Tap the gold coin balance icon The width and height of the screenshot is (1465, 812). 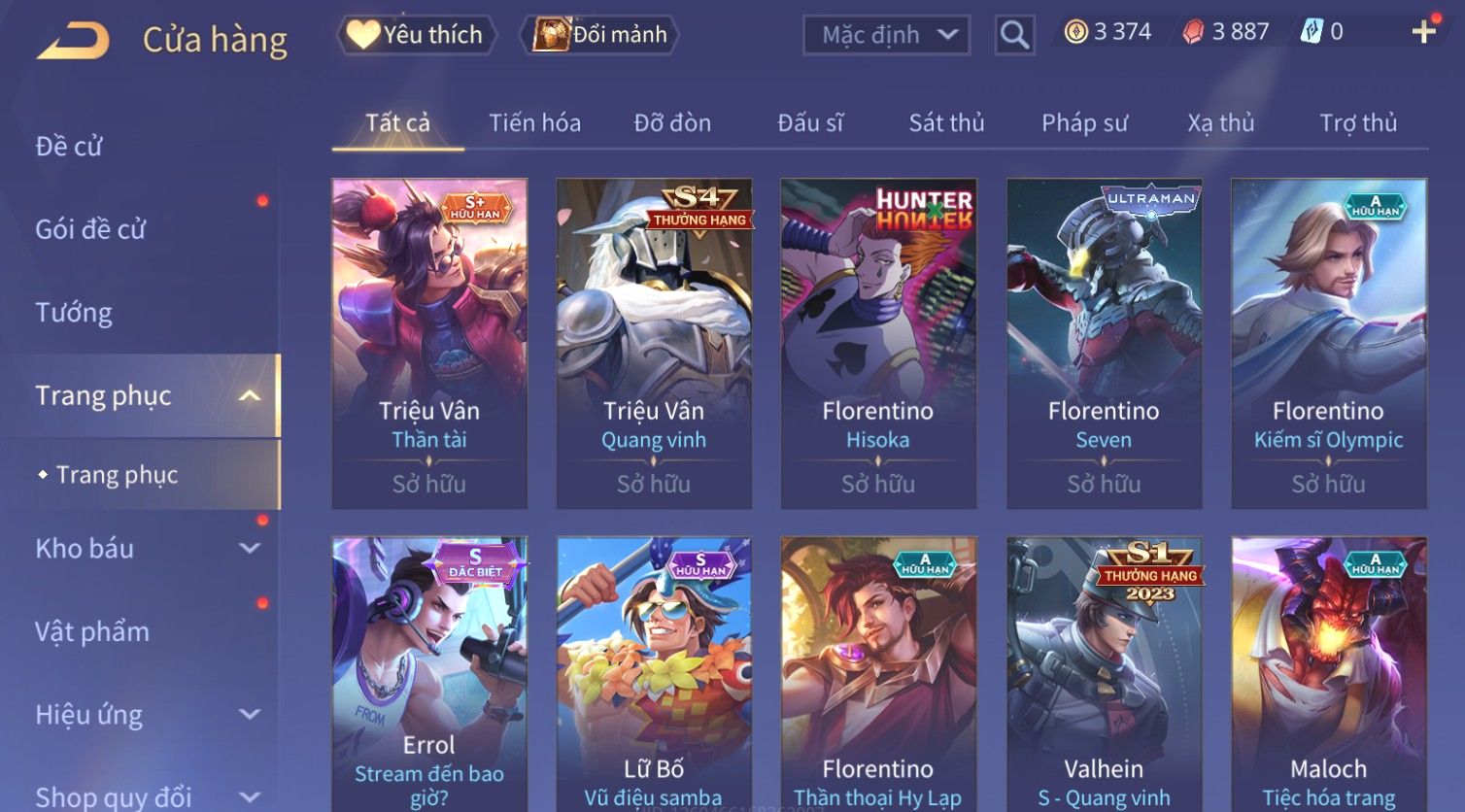[1076, 32]
